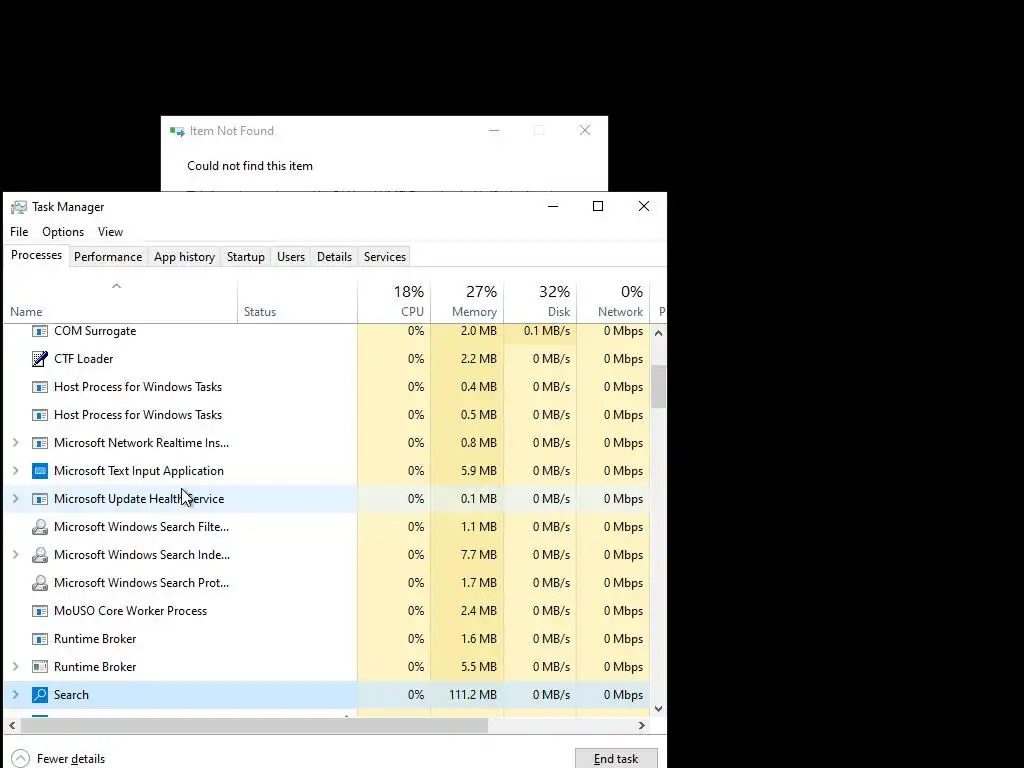Open the Options menu
This screenshot has height=768, width=1024.
click(x=63, y=232)
